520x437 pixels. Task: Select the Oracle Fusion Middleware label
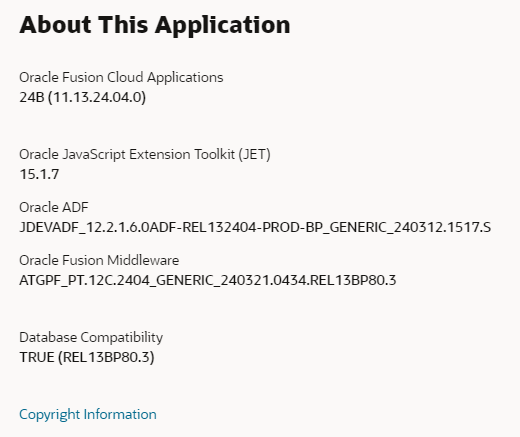click(x=99, y=260)
